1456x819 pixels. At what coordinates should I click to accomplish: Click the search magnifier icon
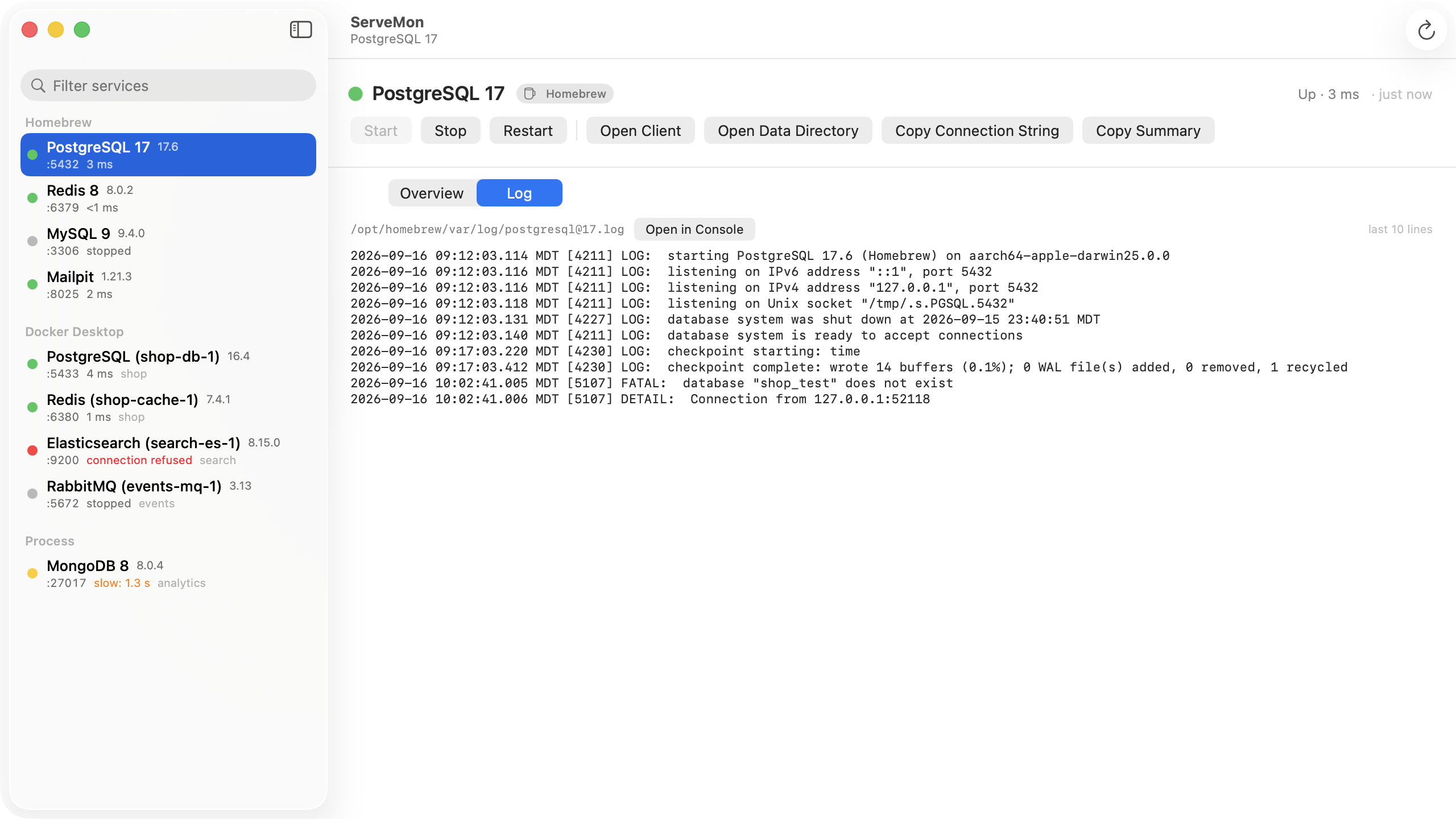(x=38, y=85)
